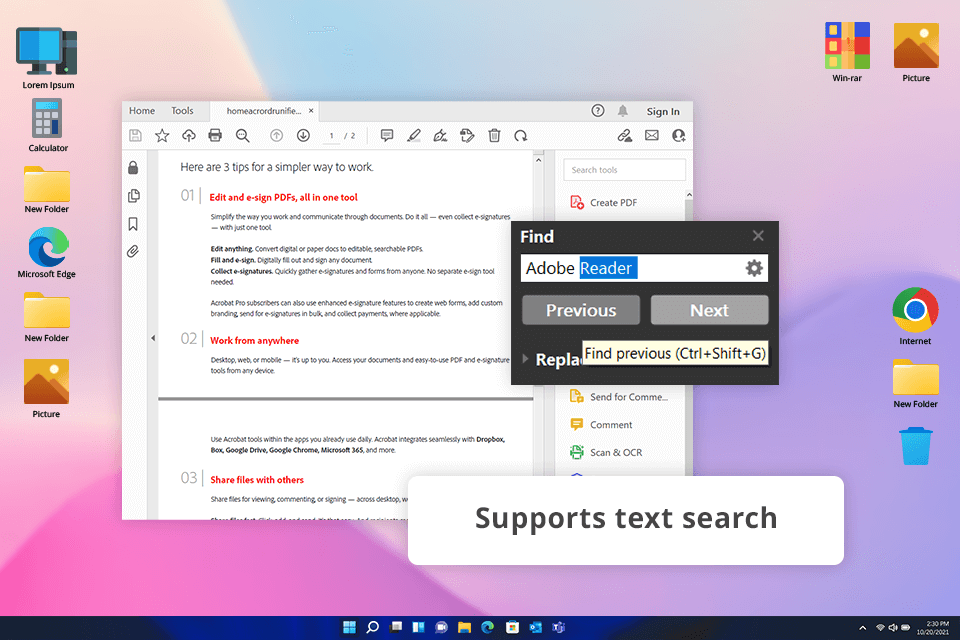Open Microsoft Teams from taskbar
This screenshot has height=640, width=960.
(x=558, y=627)
